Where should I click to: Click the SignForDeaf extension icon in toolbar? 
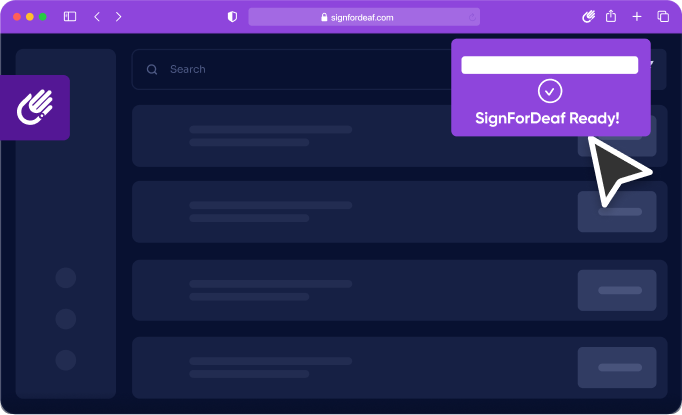click(x=588, y=17)
